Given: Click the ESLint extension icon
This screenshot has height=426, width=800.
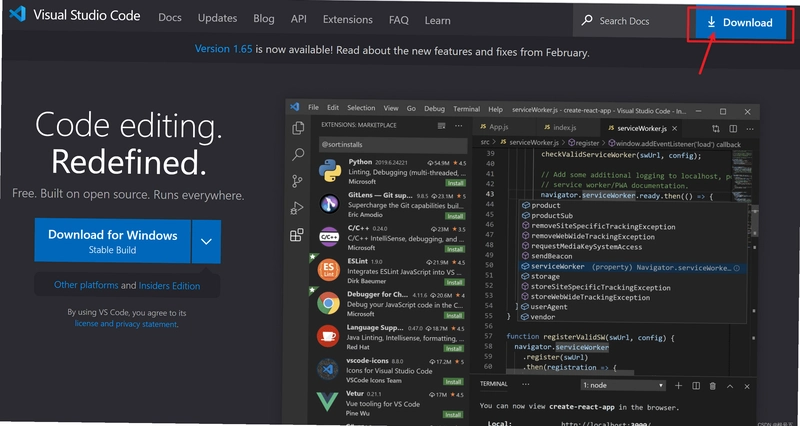Looking at the screenshot, I should point(329,270).
